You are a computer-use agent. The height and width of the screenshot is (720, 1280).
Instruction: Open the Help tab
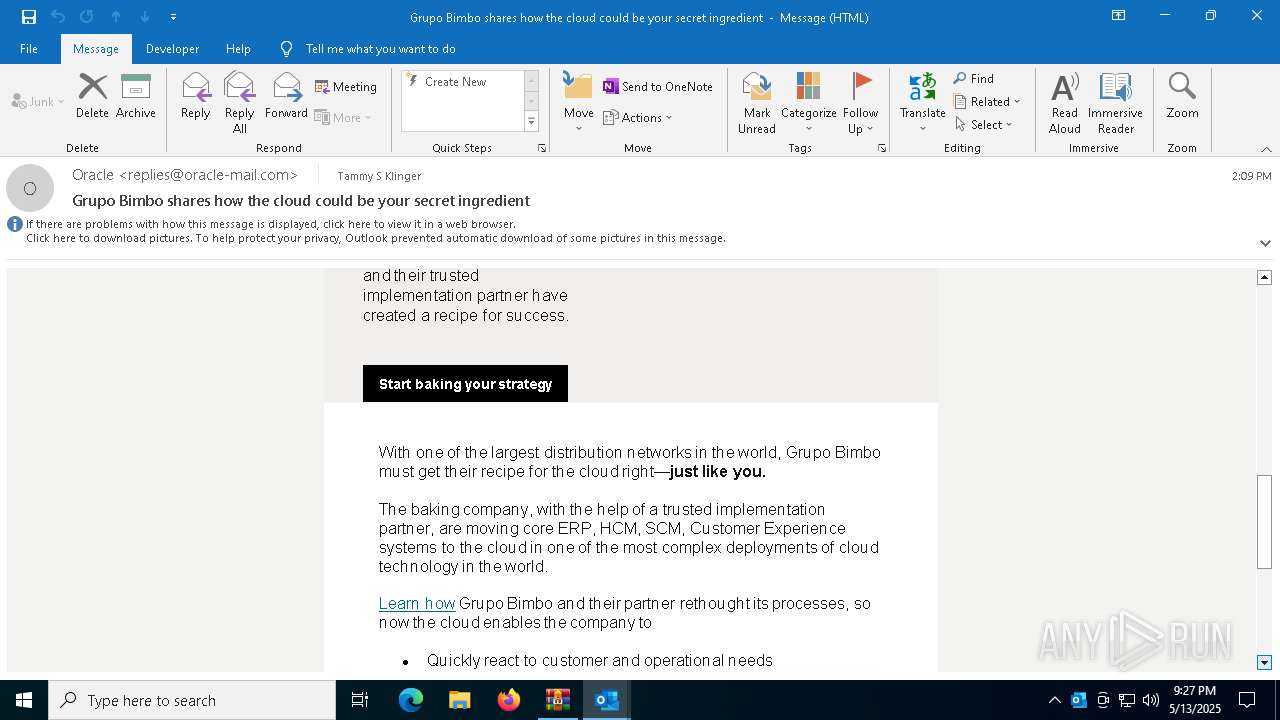[238, 49]
